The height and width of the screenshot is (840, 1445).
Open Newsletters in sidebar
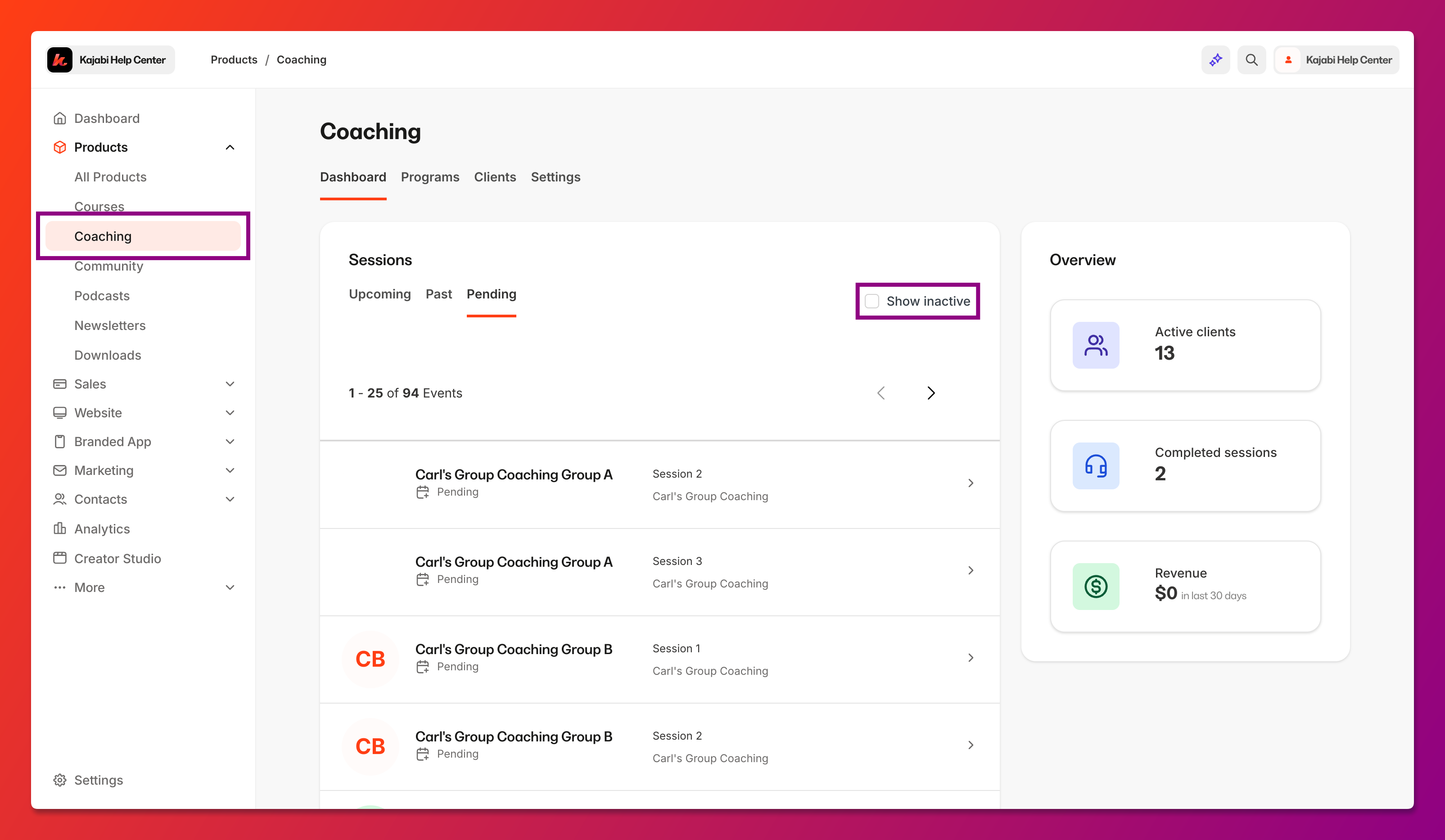point(109,325)
